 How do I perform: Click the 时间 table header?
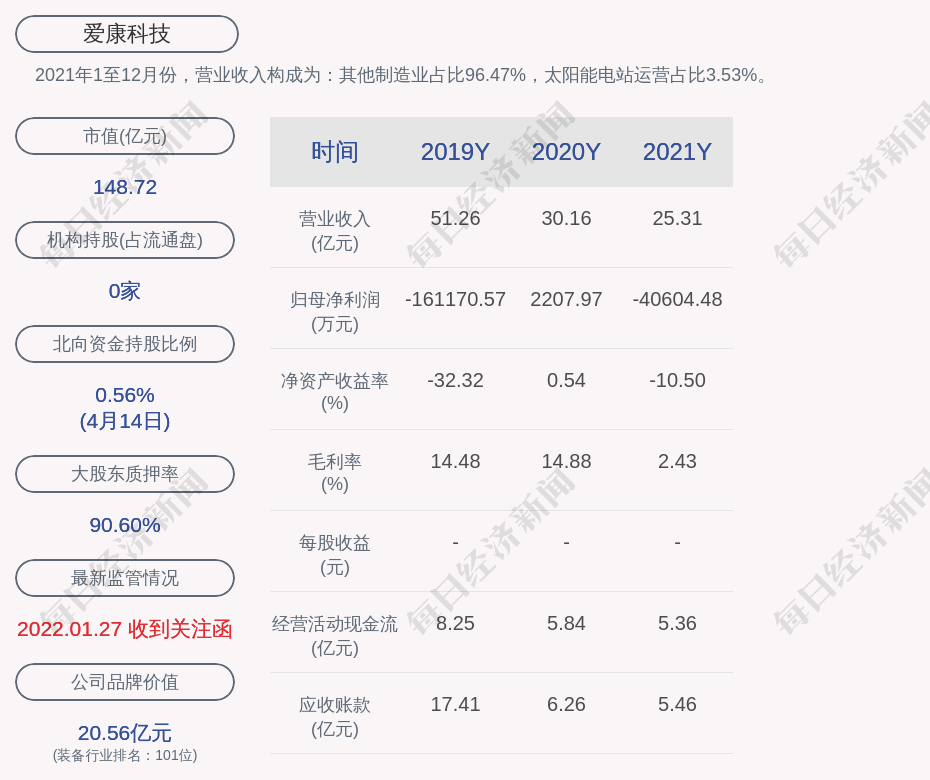[x=335, y=152]
